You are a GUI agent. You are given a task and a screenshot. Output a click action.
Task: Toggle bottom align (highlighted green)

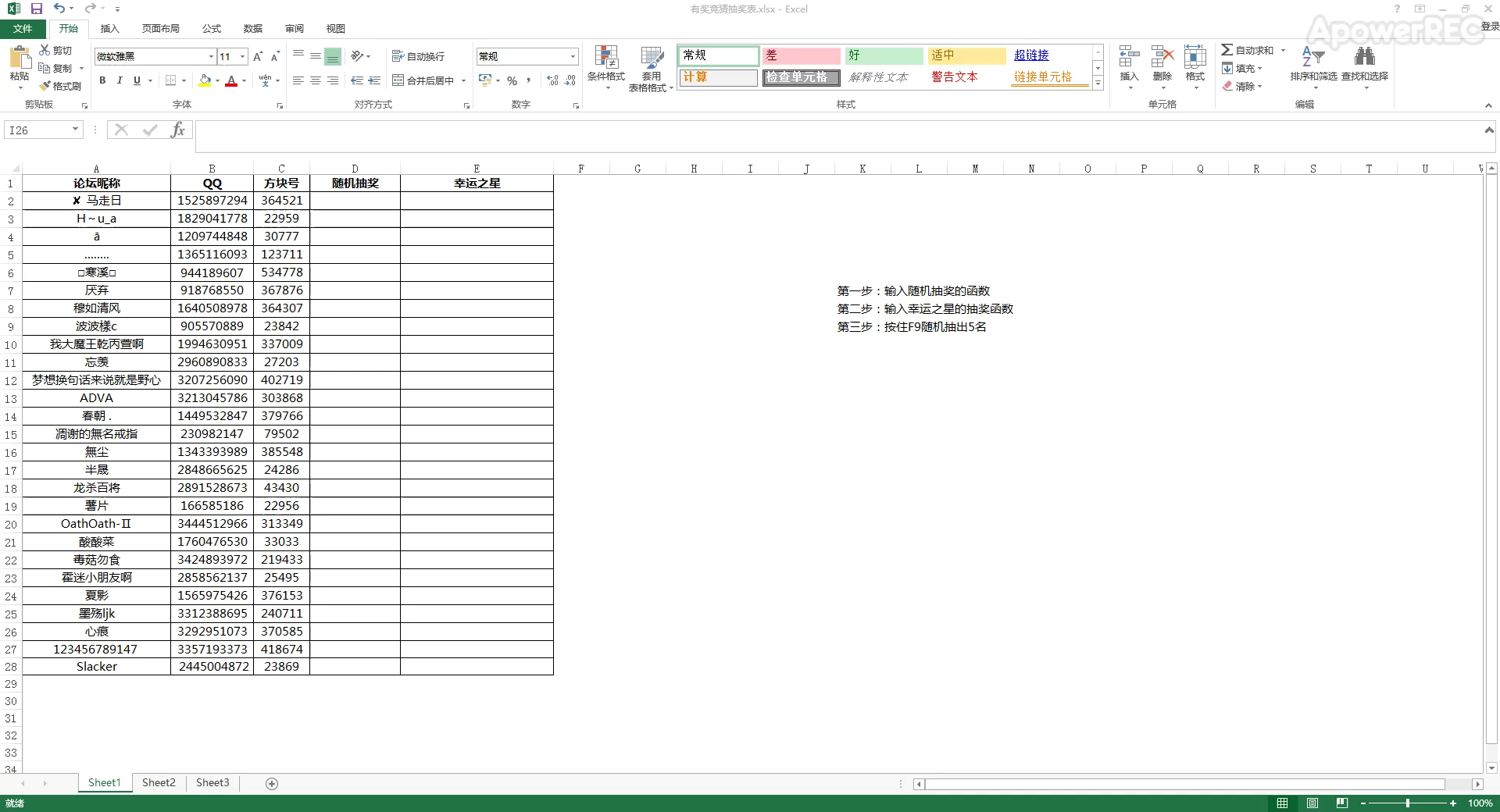coord(333,56)
